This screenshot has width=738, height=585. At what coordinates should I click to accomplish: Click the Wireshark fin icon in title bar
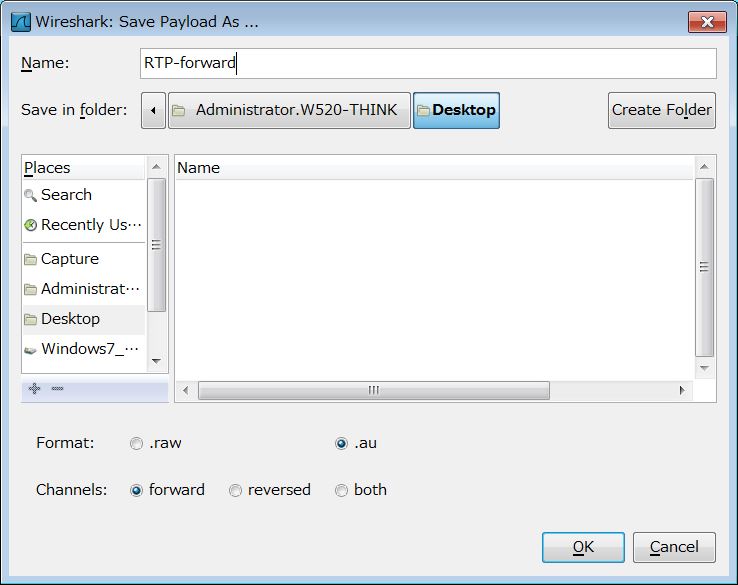click(x=21, y=22)
